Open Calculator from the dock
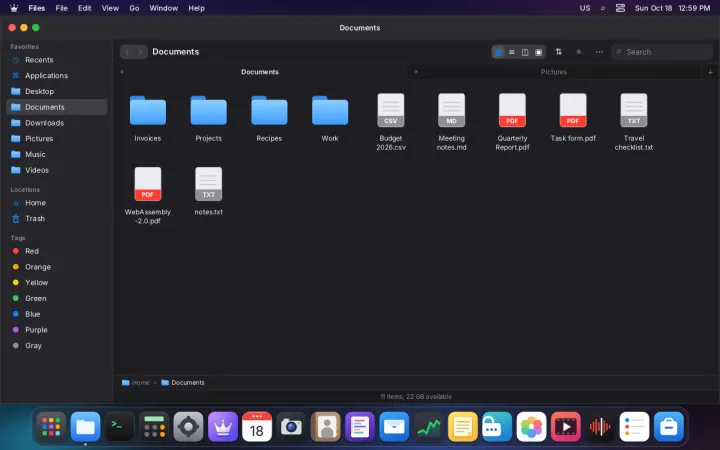Viewport: 720px width, 450px height. (x=154, y=427)
